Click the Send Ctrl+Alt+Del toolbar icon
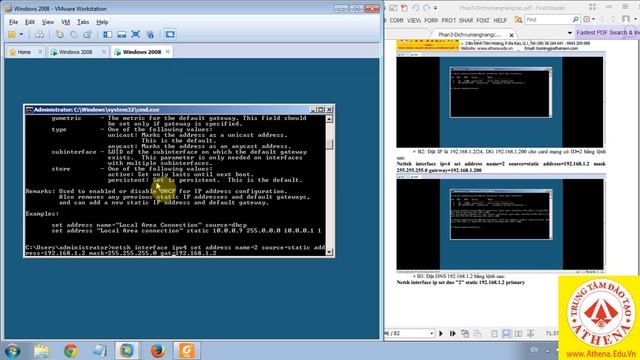 [x=40, y=35]
